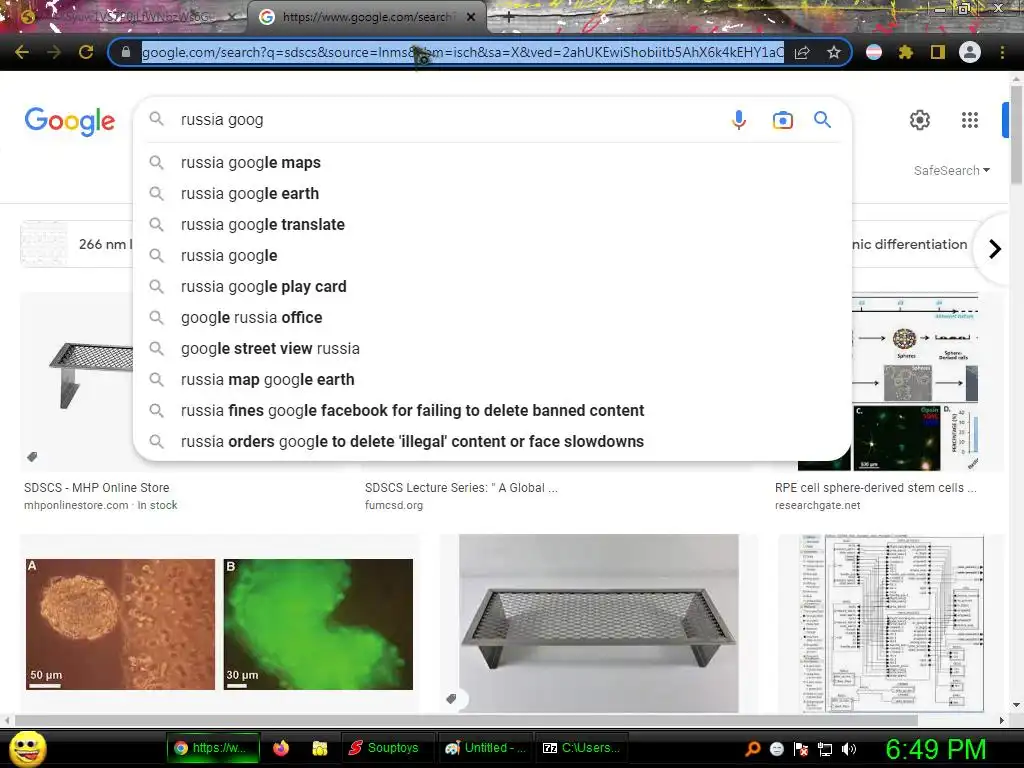1024x768 pixels.
Task: Choose suggestion 'russia google'
Action: (x=492, y=255)
